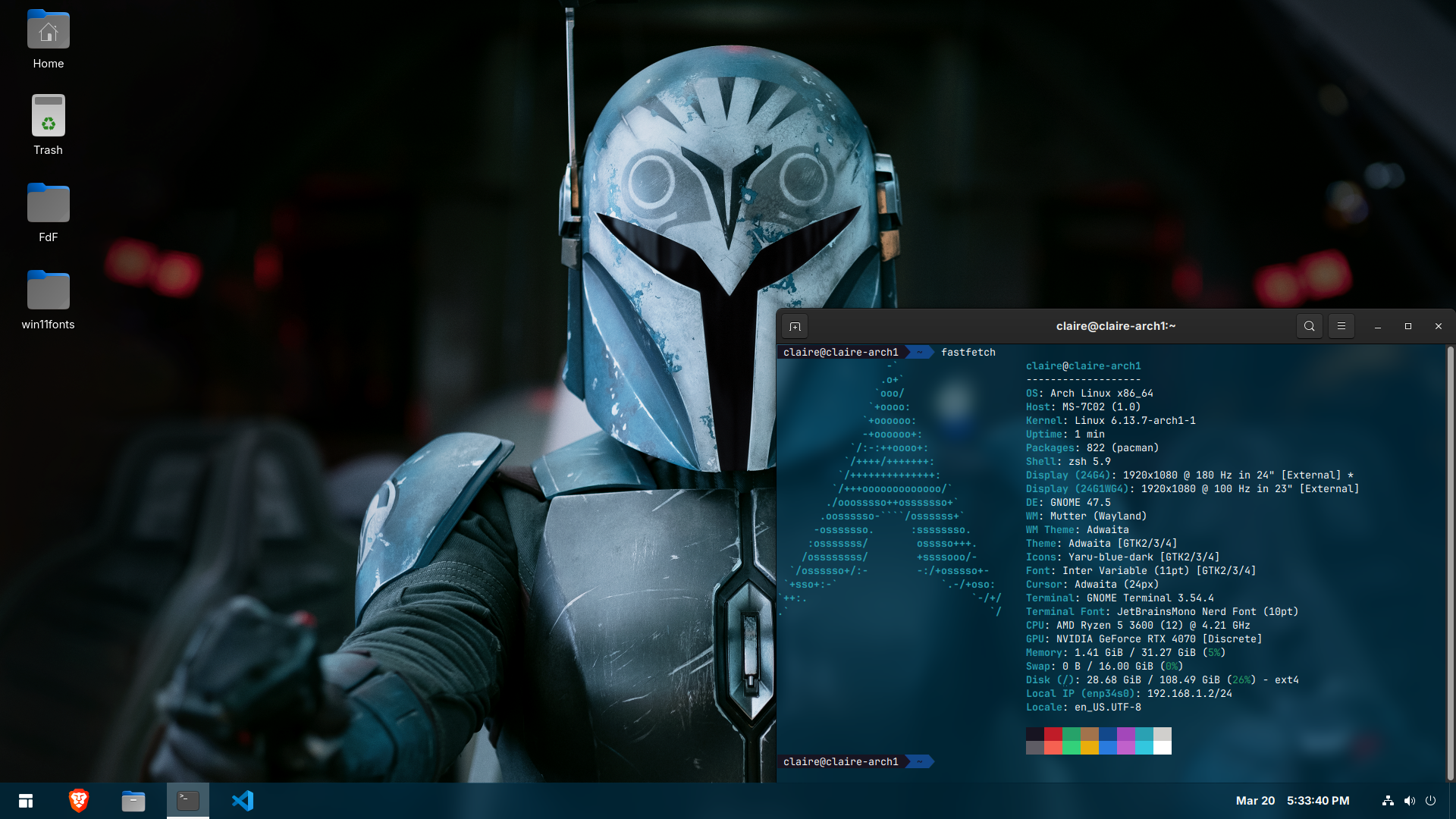Viewport: 1456px width, 819px height.
Task: Click the Terminal icon in taskbar
Action: 187,801
